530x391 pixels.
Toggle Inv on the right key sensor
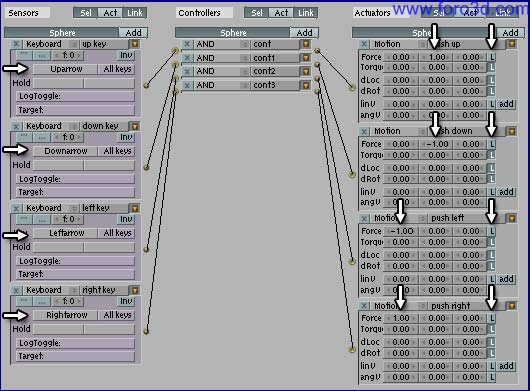click(x=126, y=301)
